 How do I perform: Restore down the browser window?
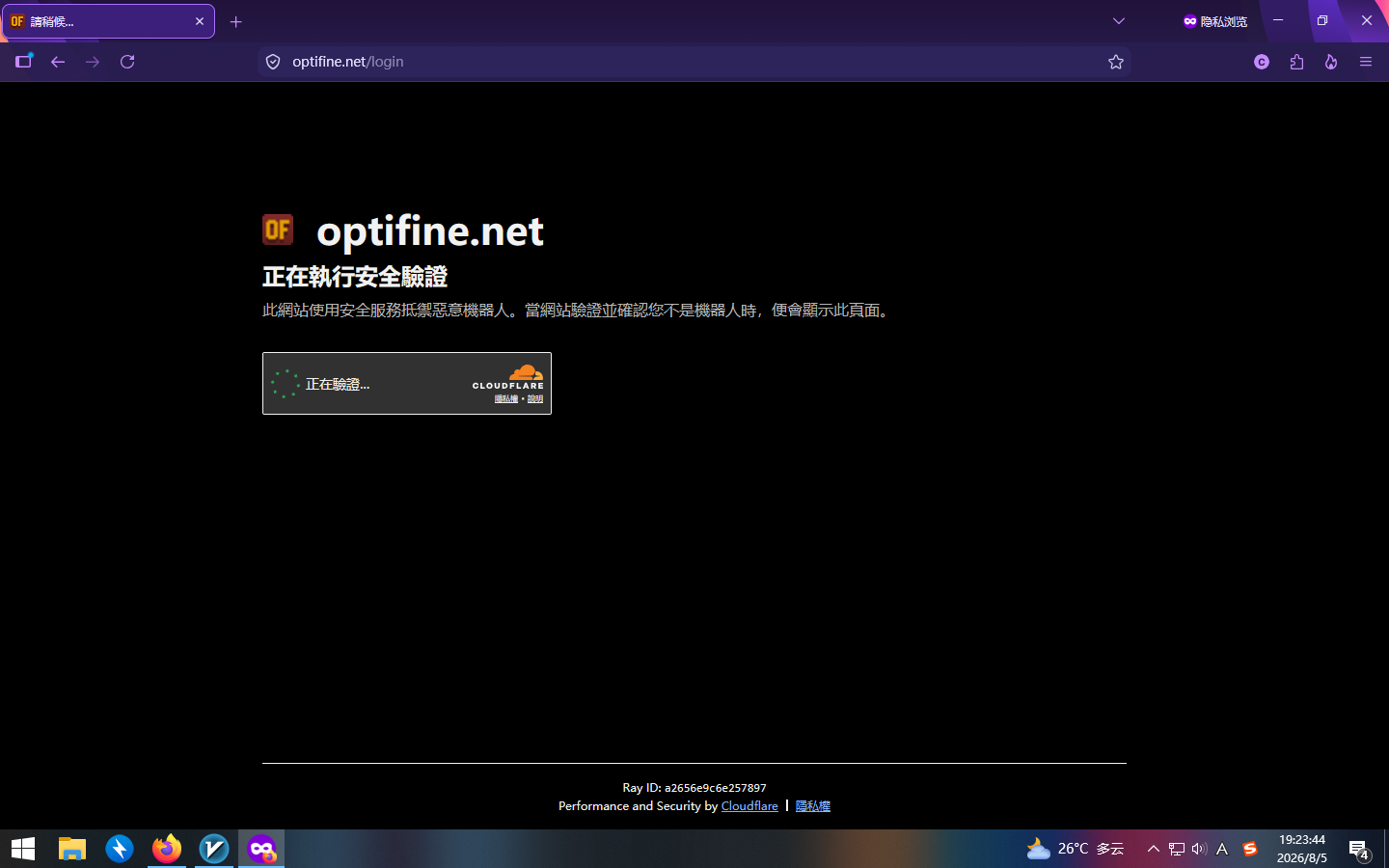point(1322,20)
